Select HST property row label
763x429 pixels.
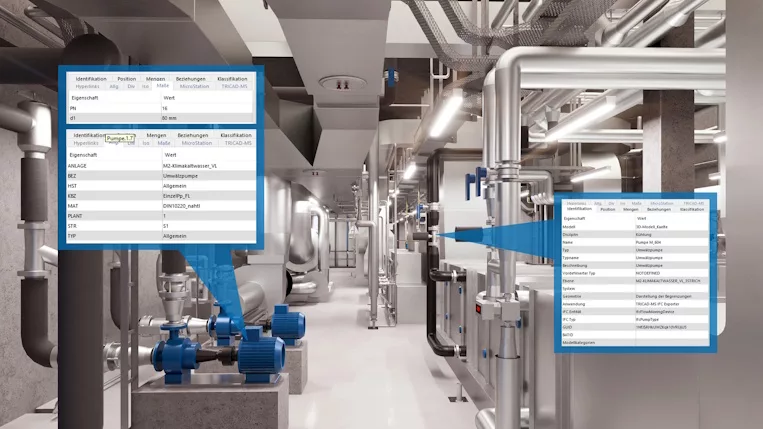pyautogui.click(x=72, y=186)
